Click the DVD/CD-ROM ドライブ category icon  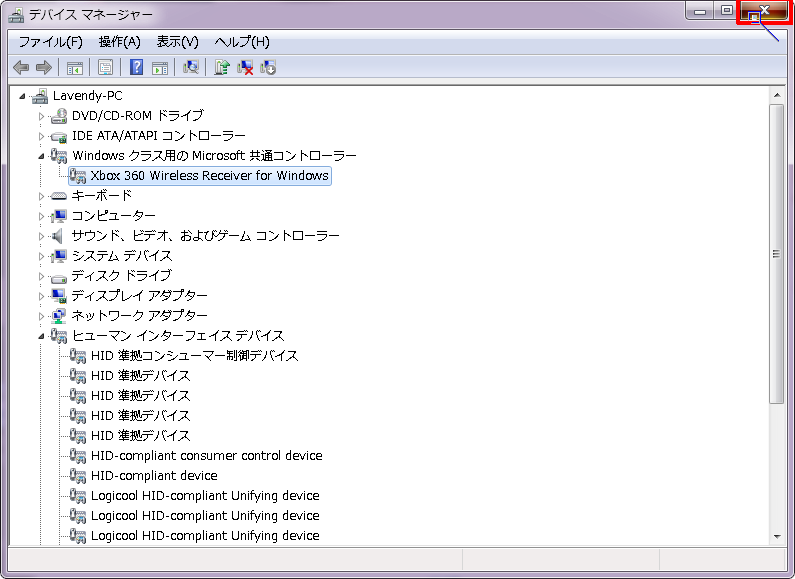59,116
